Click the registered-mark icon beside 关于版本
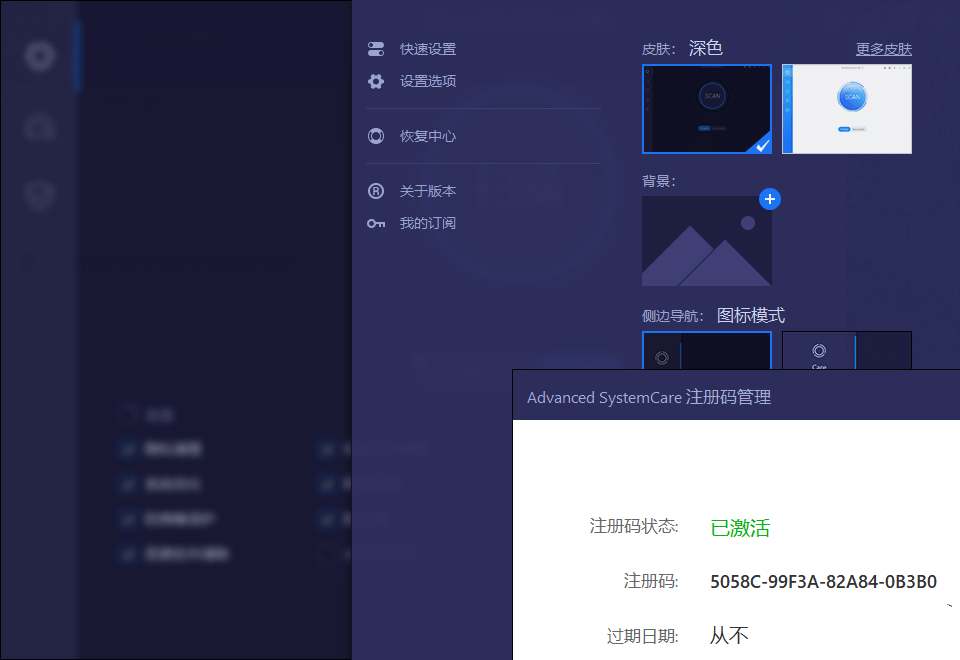 (376, 191)
